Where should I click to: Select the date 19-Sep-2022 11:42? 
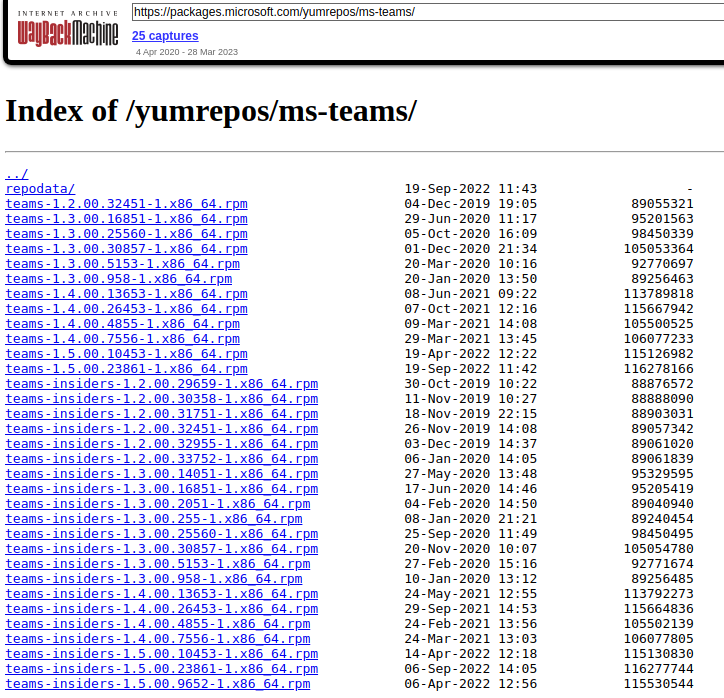pos(471,369)
